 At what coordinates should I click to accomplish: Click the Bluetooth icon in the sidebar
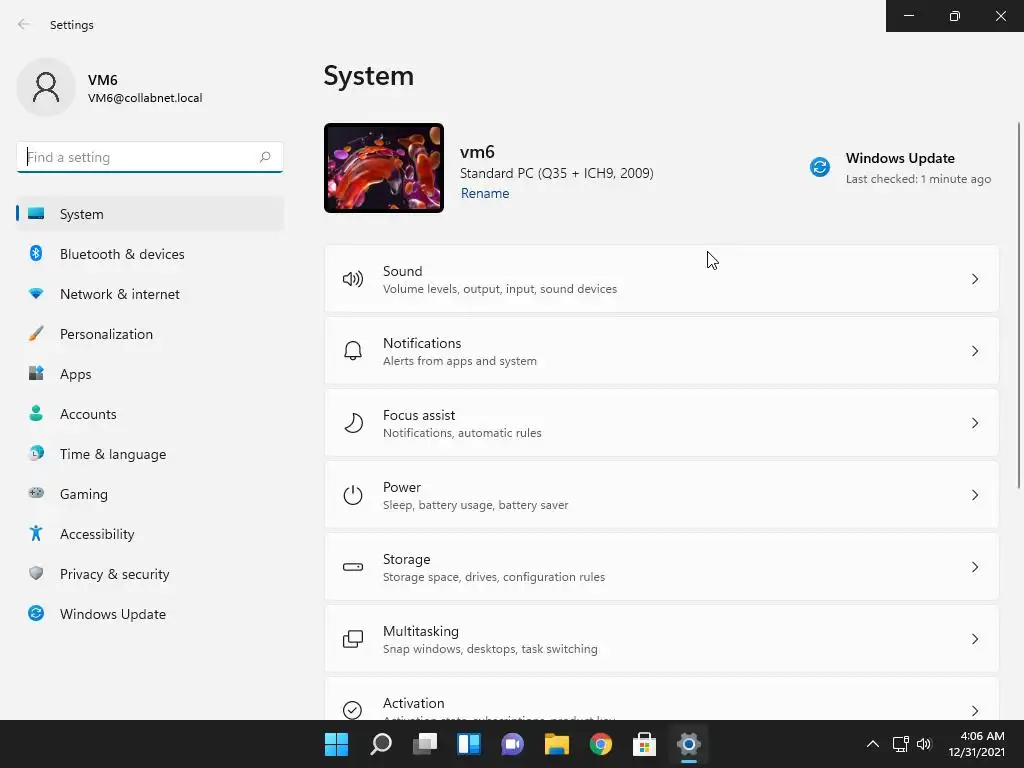[x=36, y=253]
